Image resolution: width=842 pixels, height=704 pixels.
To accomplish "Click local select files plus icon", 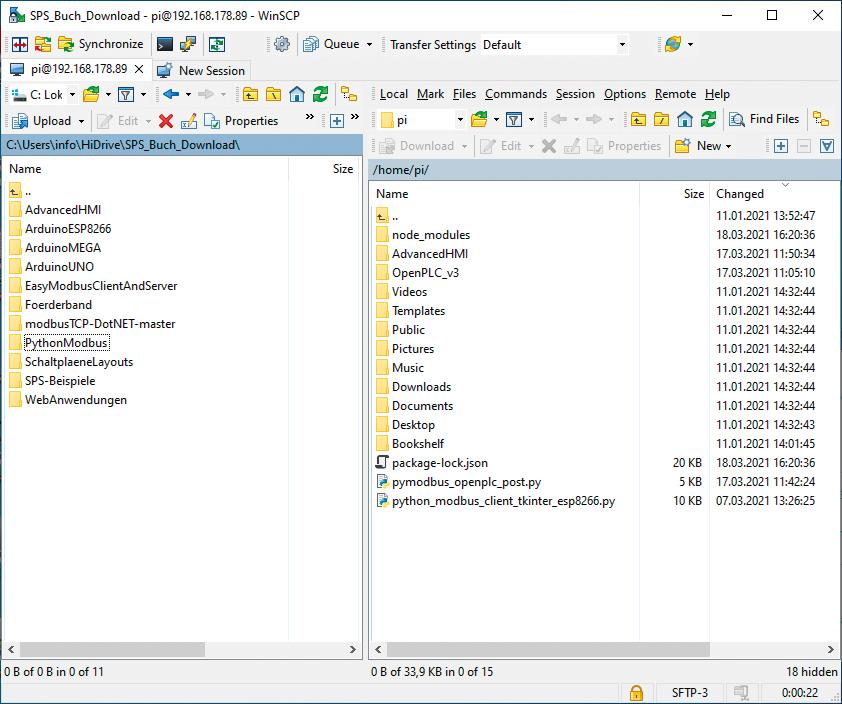I will point(337,121).
